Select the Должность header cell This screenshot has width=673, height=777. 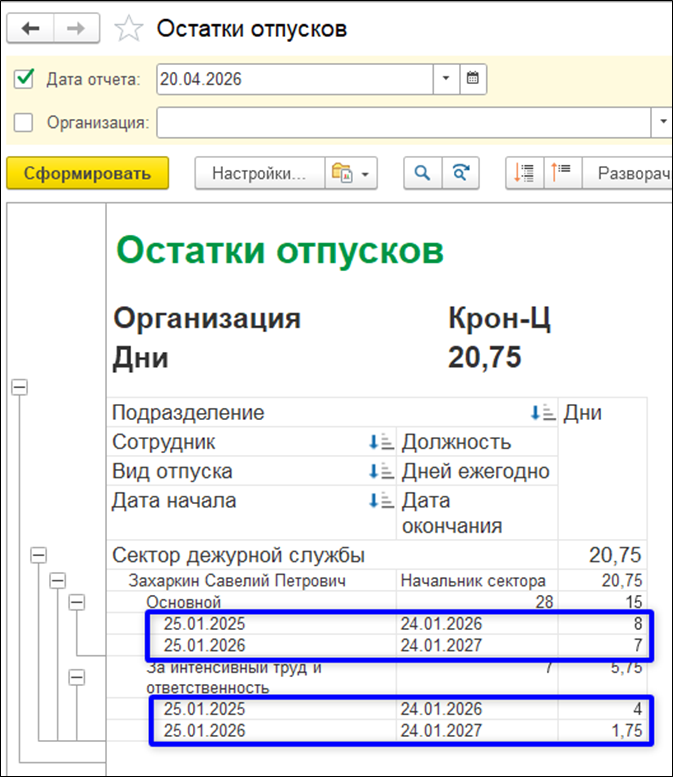477,442
